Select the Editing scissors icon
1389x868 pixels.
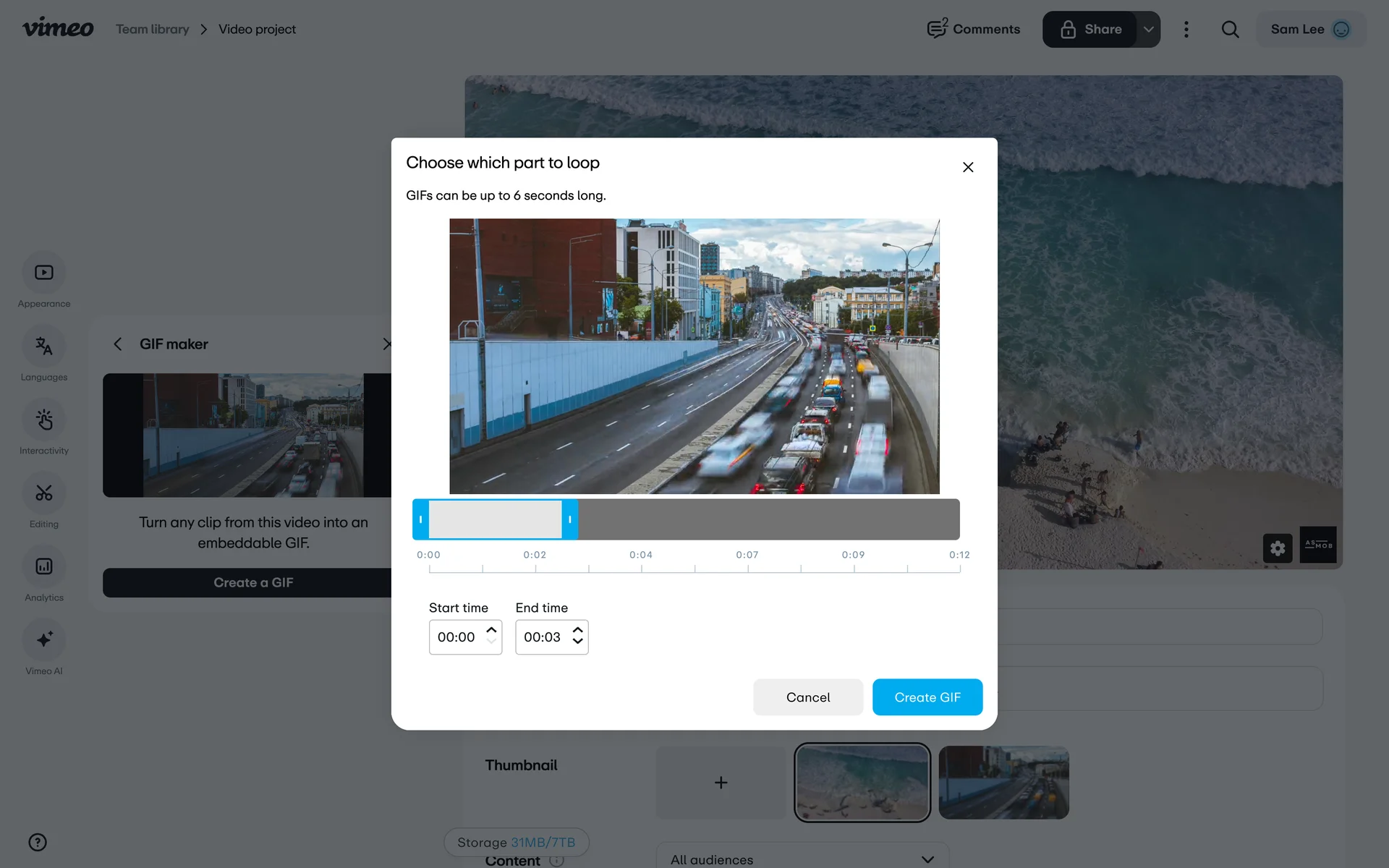point(44,493)
